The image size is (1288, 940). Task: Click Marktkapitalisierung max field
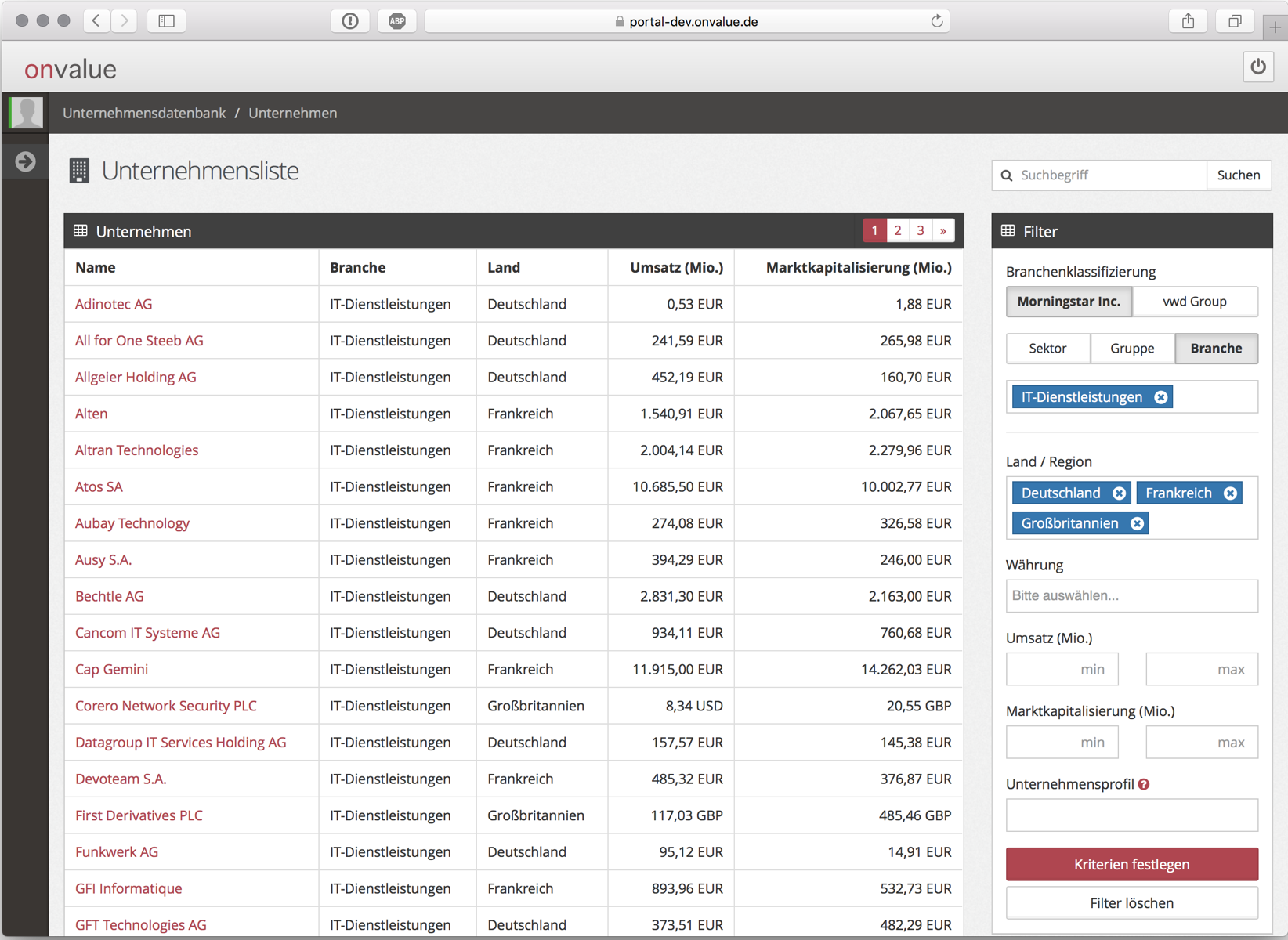1202,742
